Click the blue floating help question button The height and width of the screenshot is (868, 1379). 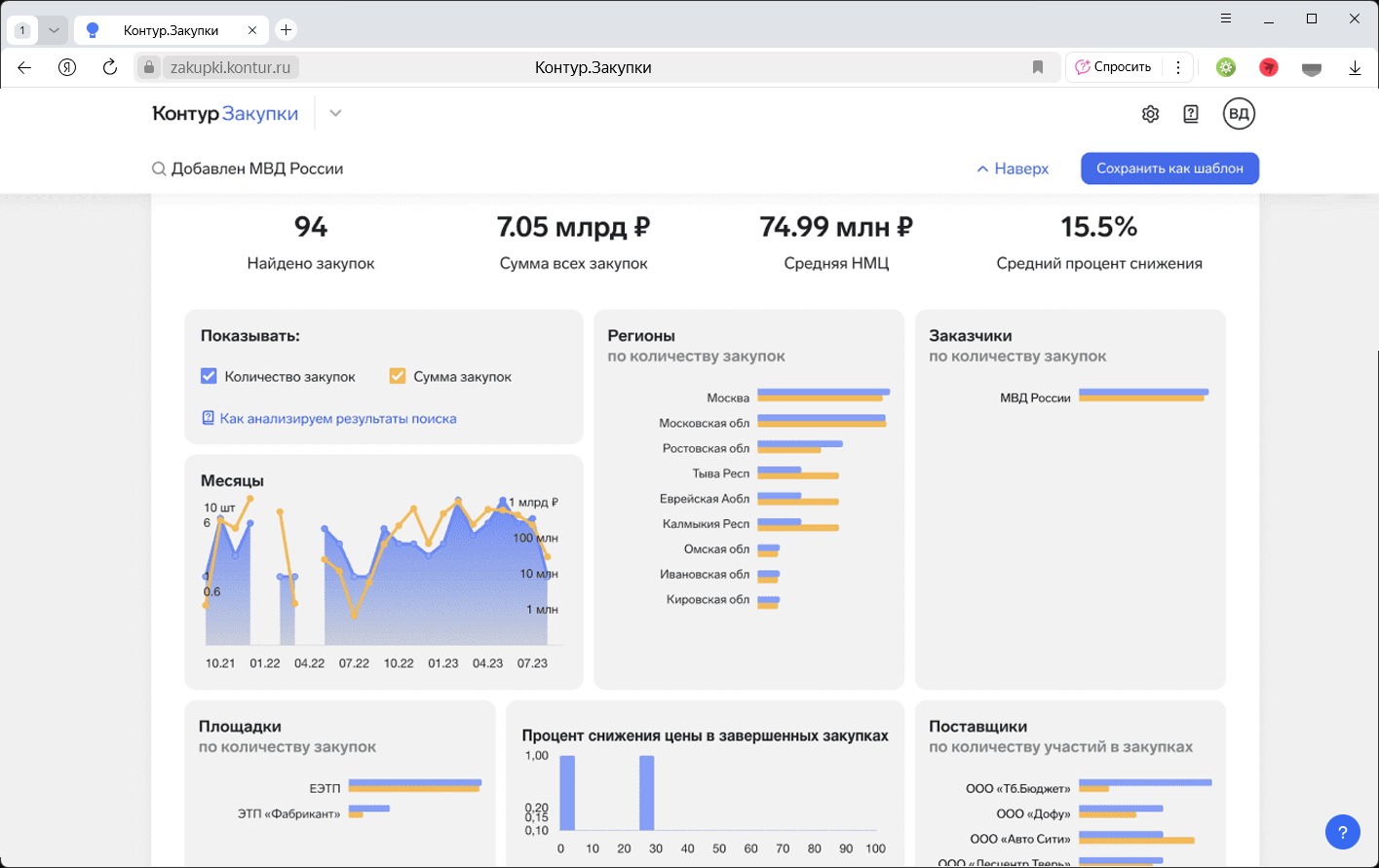1343,832
